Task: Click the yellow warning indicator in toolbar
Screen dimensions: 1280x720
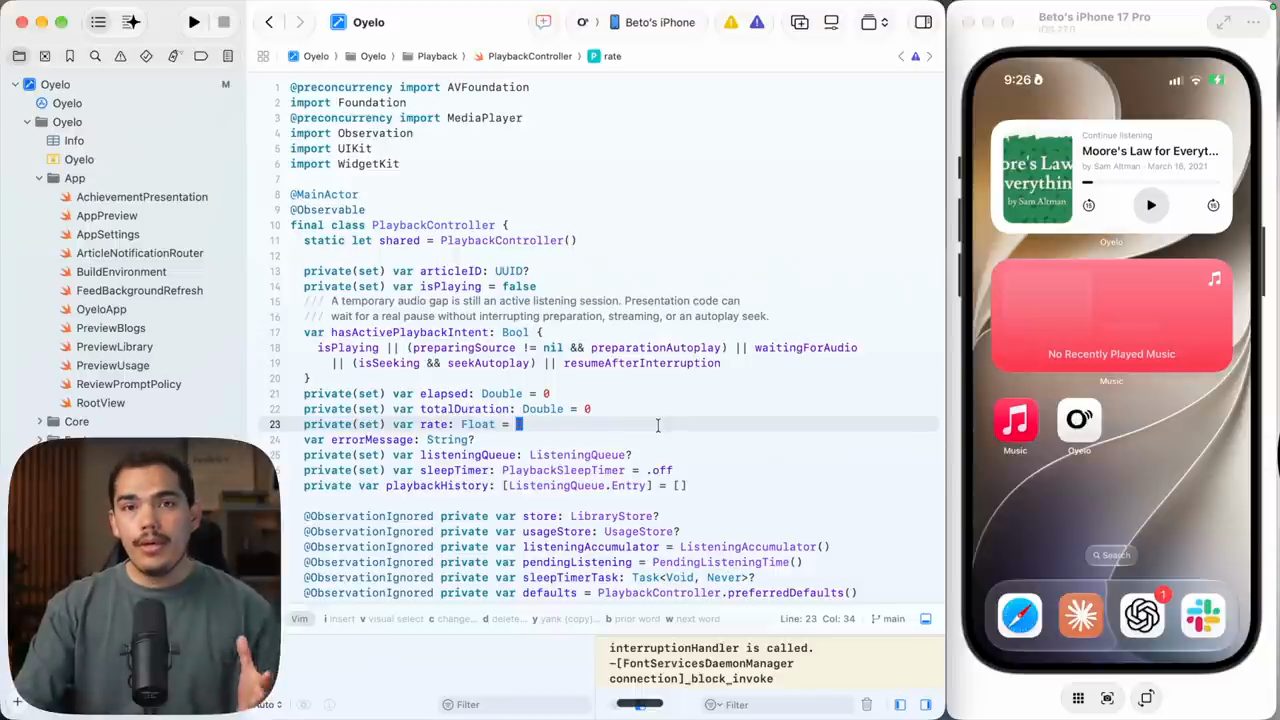Action: [x=731, y=22]
